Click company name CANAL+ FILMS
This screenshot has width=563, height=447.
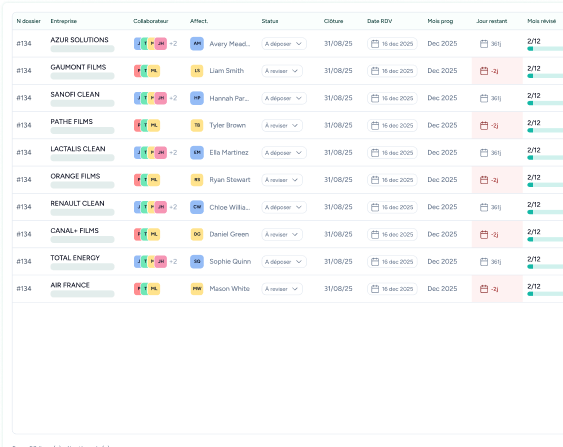click(74, 231)
